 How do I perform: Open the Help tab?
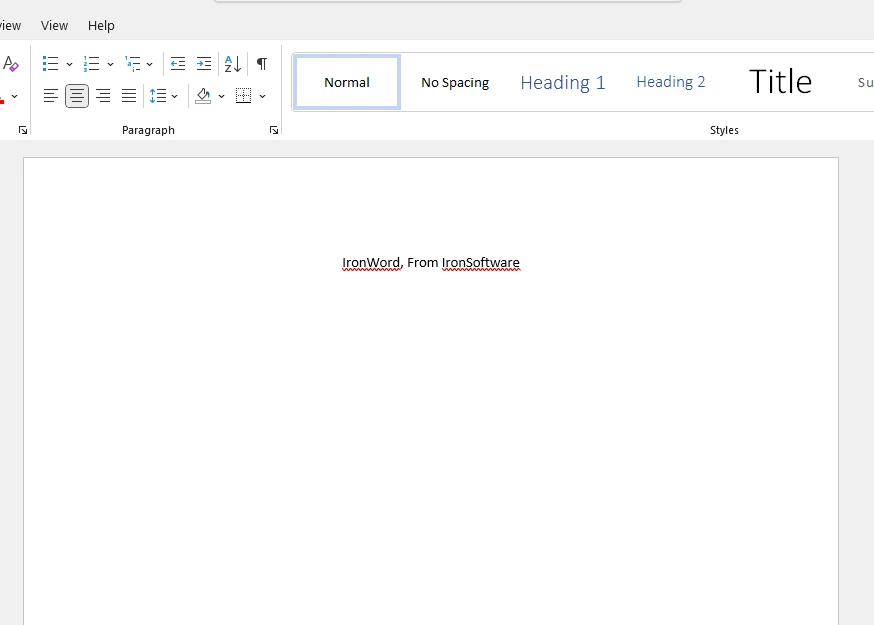(101, 25)
